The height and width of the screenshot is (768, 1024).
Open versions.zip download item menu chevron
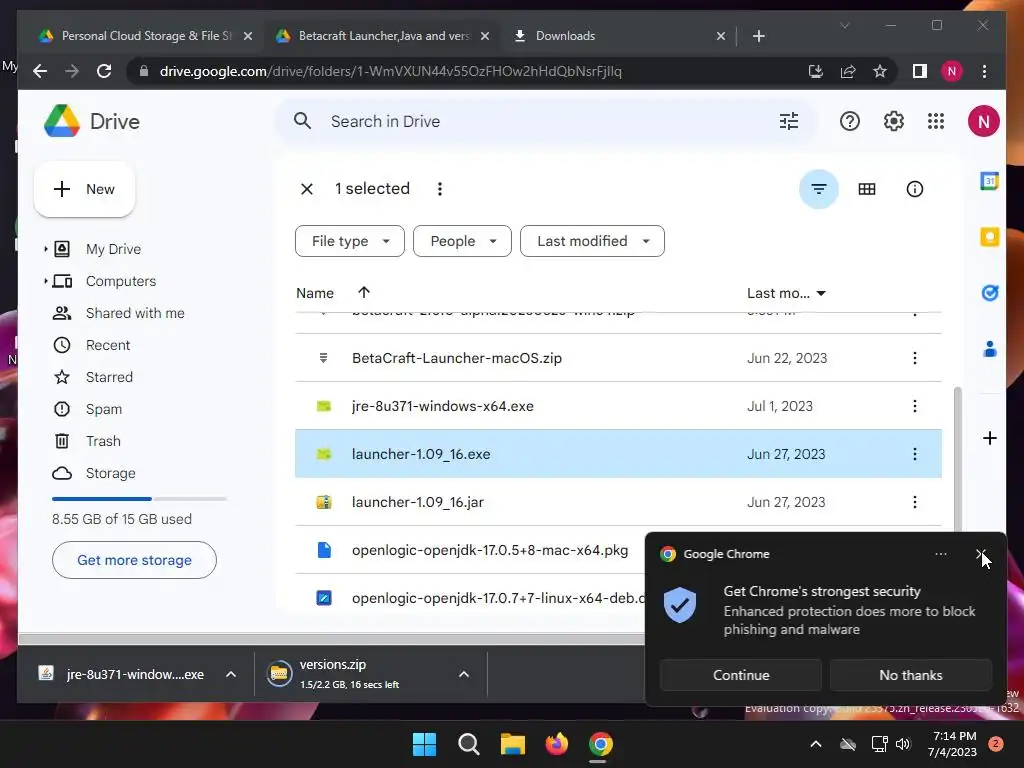(464, 675)
